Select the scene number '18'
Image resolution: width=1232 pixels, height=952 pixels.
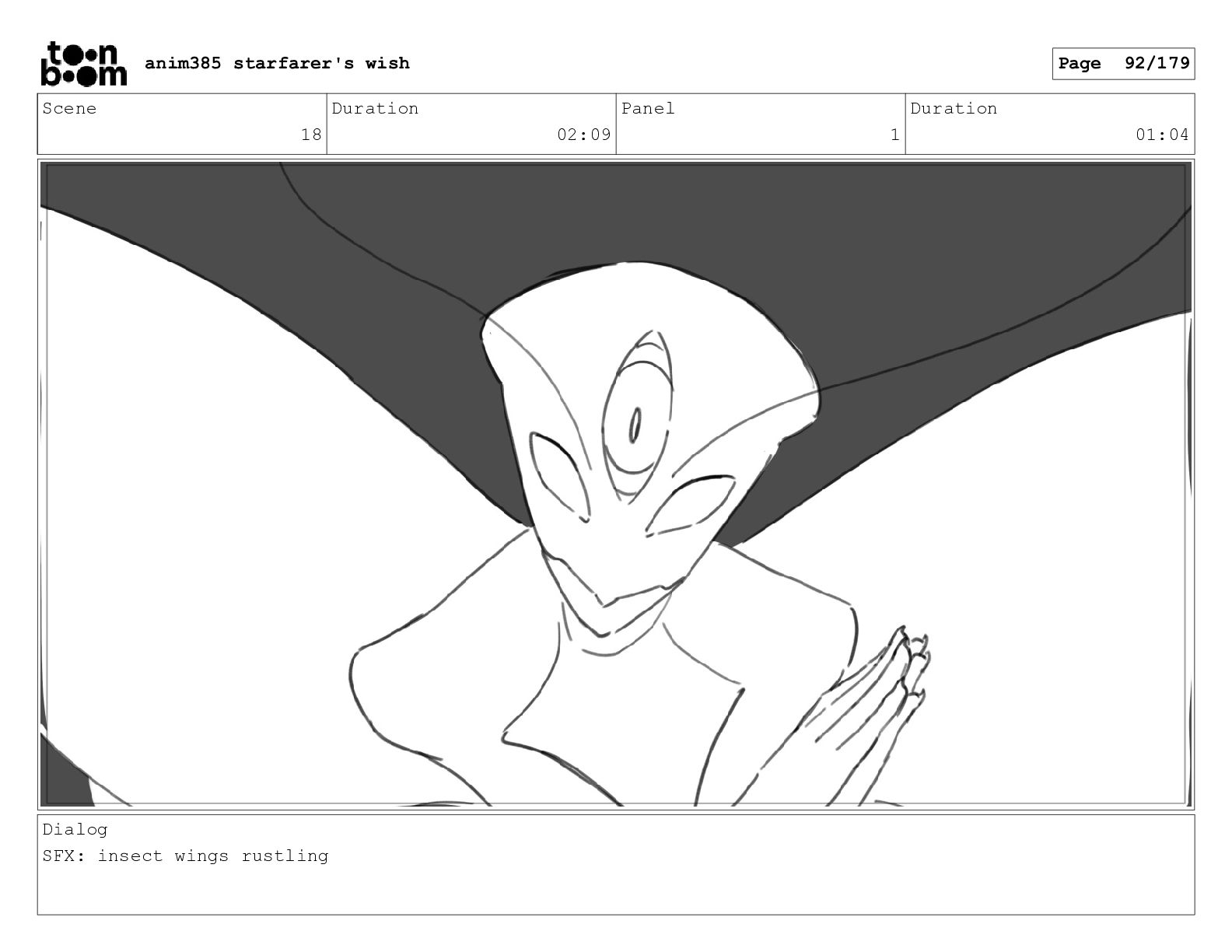point(311,135)
